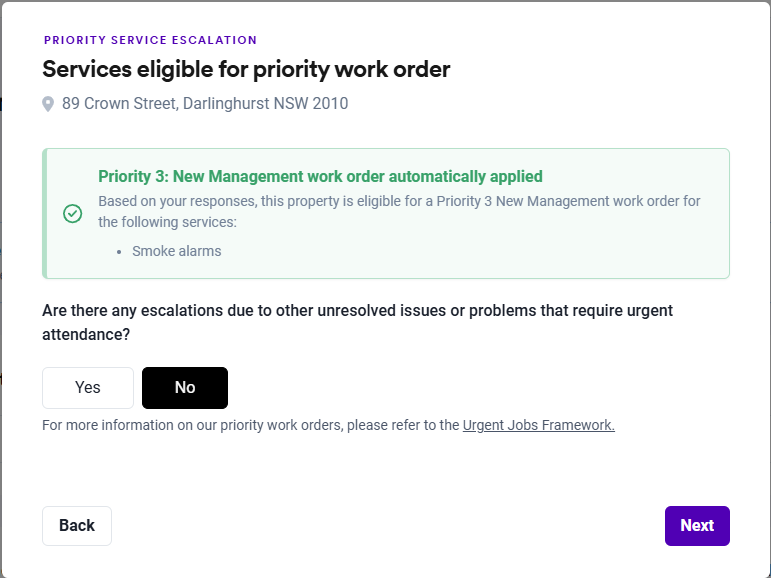The height and width of the screenshot is (578, 771).
Task: Click the green check circle icon
Action: (72, 214)
